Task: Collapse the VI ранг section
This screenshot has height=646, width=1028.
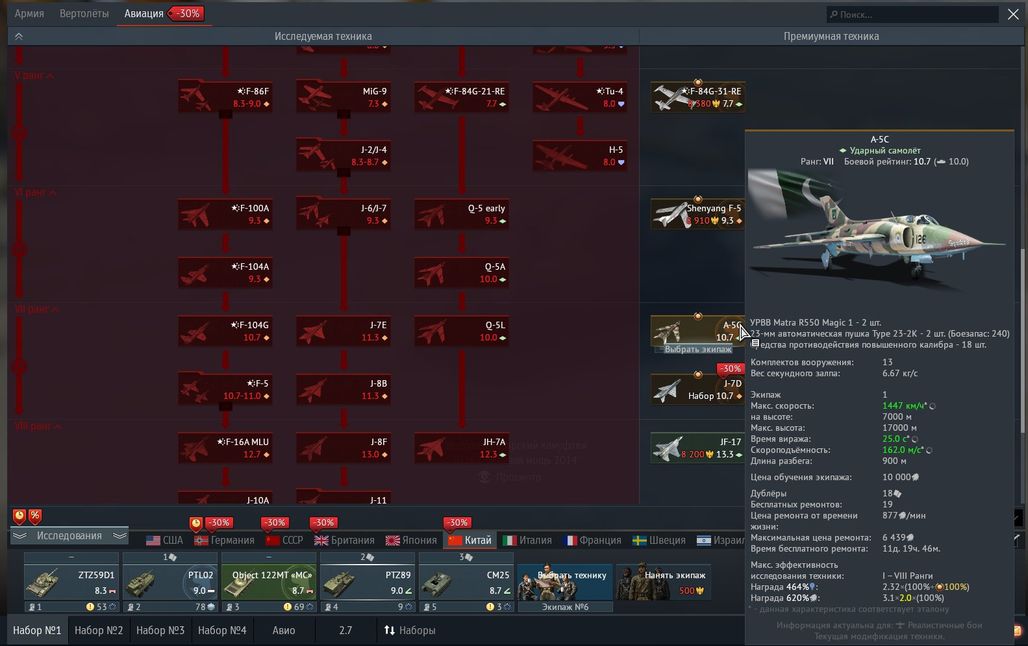Action: pos(35,192)
